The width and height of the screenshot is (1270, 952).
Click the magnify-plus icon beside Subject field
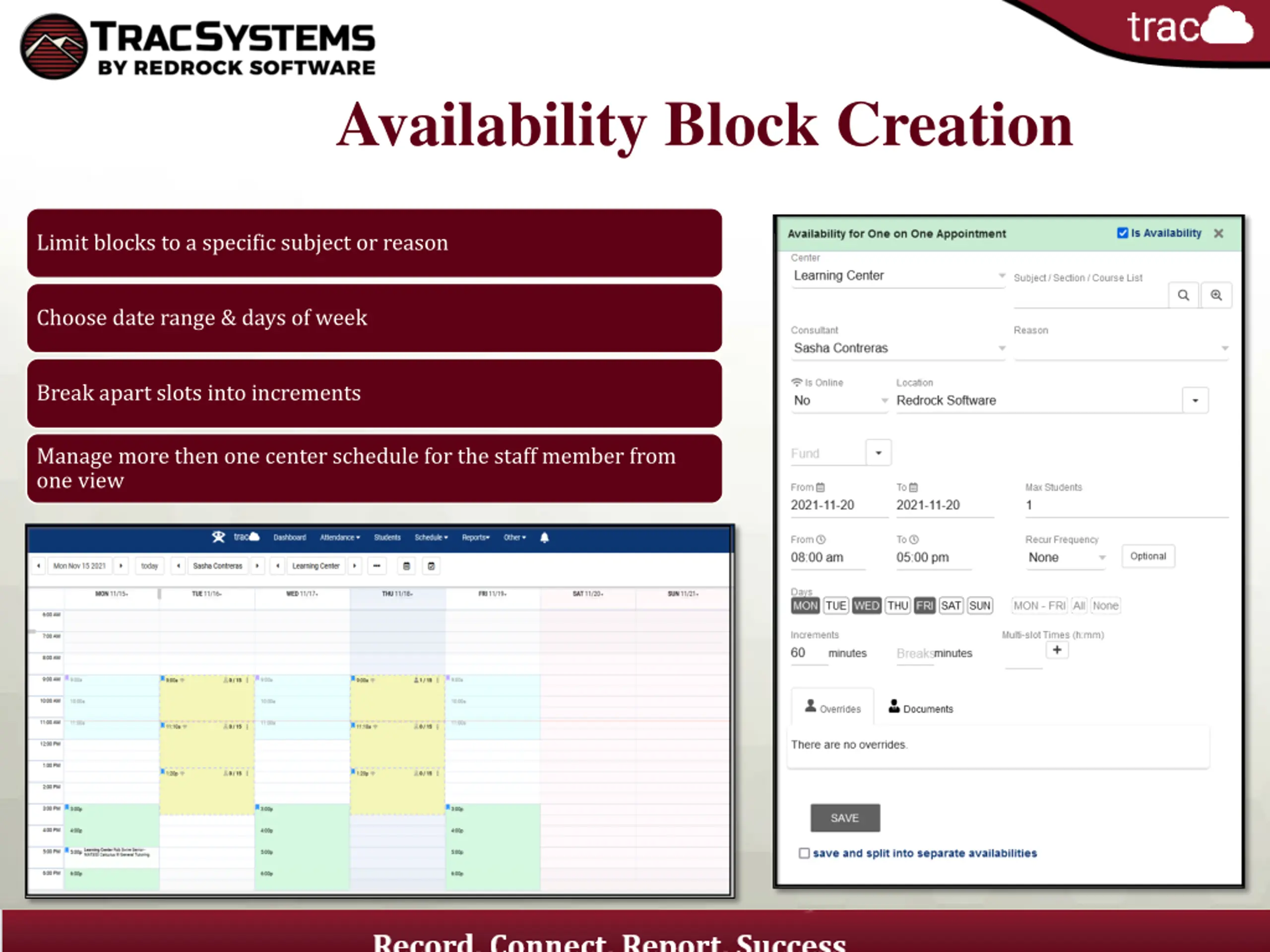point(1216,295)
